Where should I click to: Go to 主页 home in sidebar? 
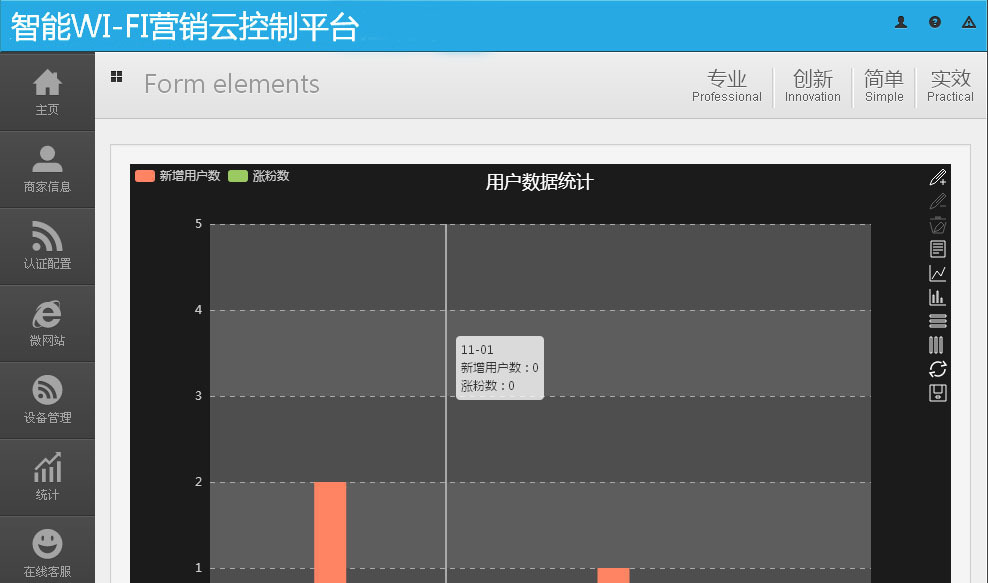pyautogui.click(x=47, y=92)
